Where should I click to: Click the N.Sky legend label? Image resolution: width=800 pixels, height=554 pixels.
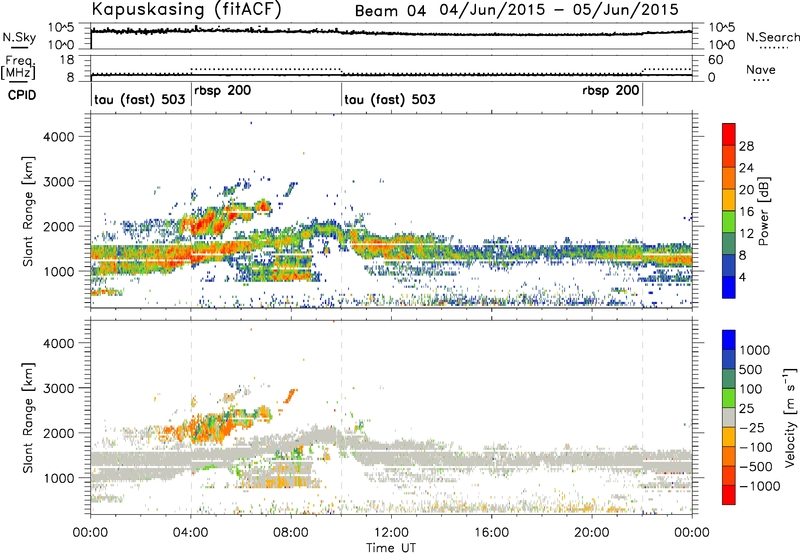pyautogui.click(x=19, y=37)
